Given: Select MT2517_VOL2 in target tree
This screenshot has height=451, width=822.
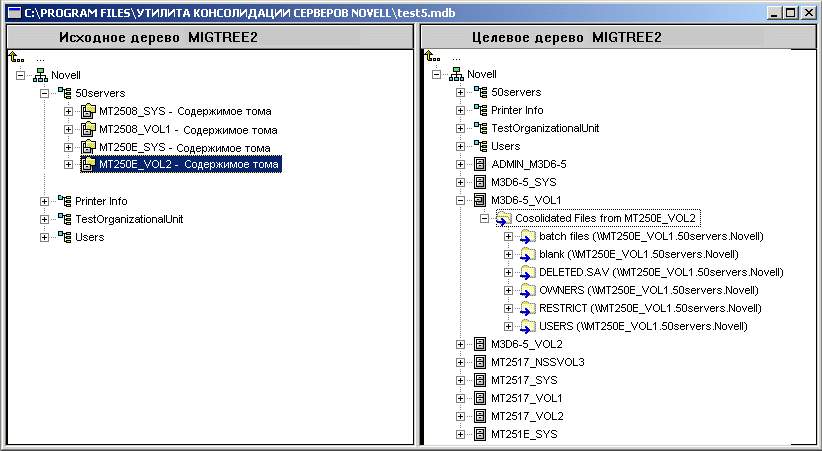Looking at the screenshot, I should (x=527, y=416).
